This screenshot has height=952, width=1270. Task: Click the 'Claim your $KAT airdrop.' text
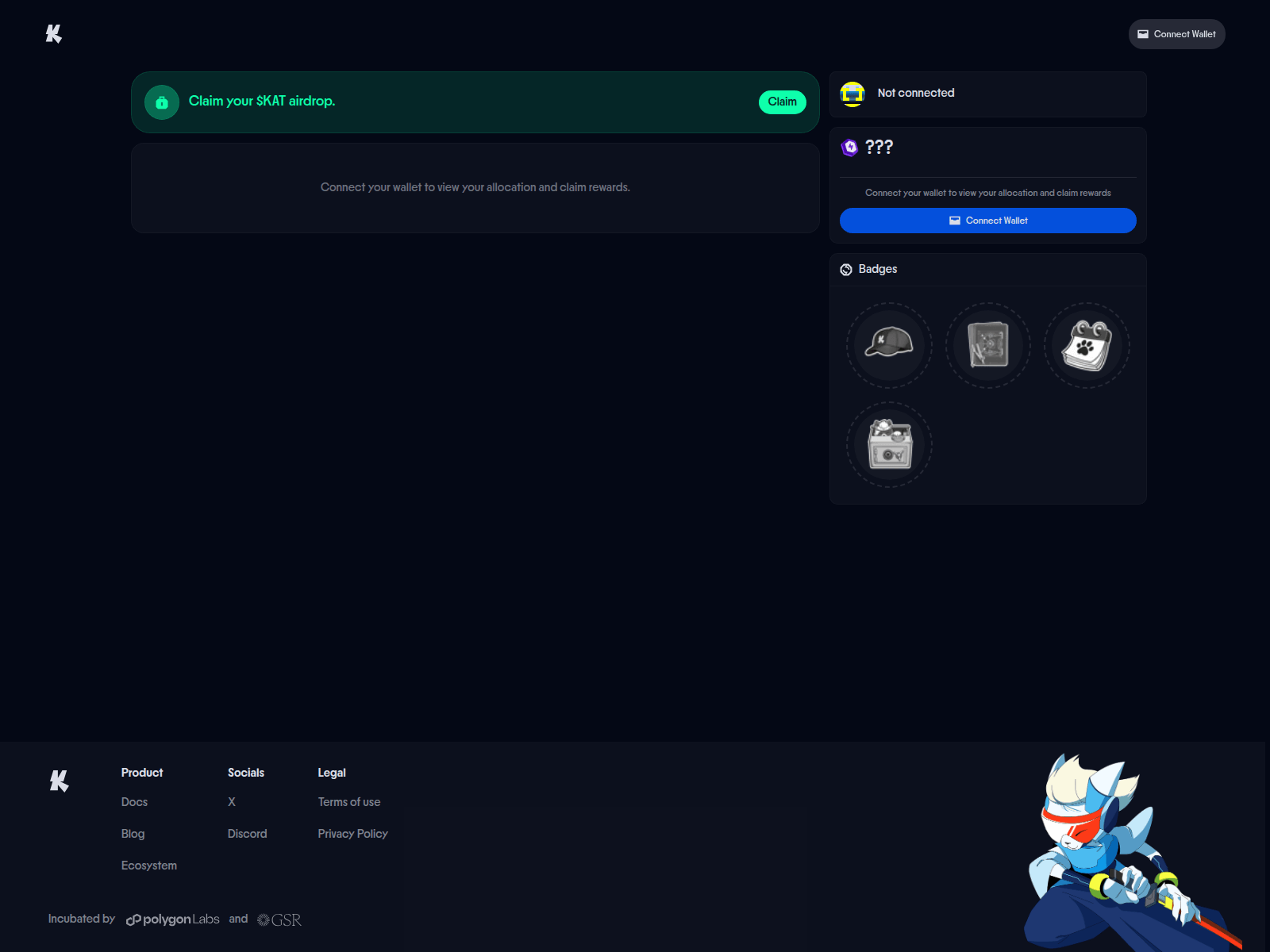pyautogui.click(x=262, y=101)
